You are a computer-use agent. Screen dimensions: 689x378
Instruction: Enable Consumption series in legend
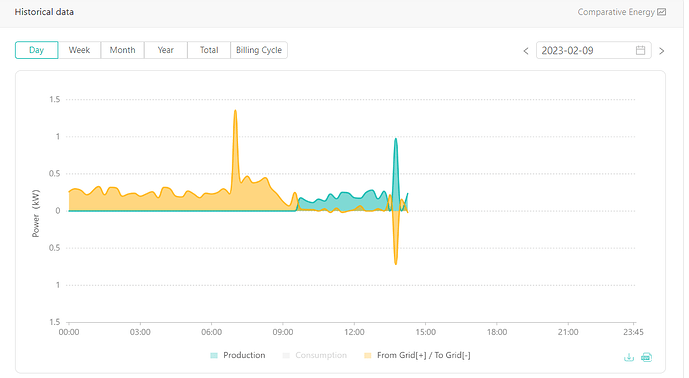(x=315, y=355)
